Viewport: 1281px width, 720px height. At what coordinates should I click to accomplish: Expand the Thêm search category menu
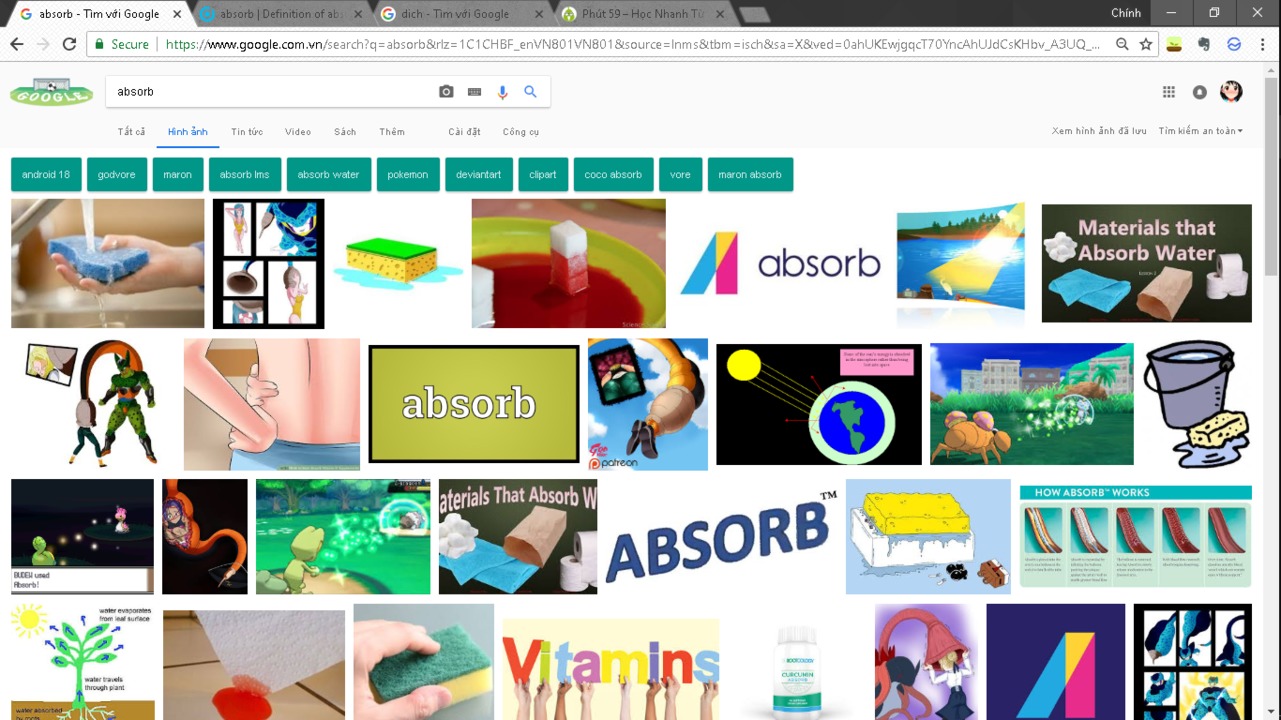392,132
